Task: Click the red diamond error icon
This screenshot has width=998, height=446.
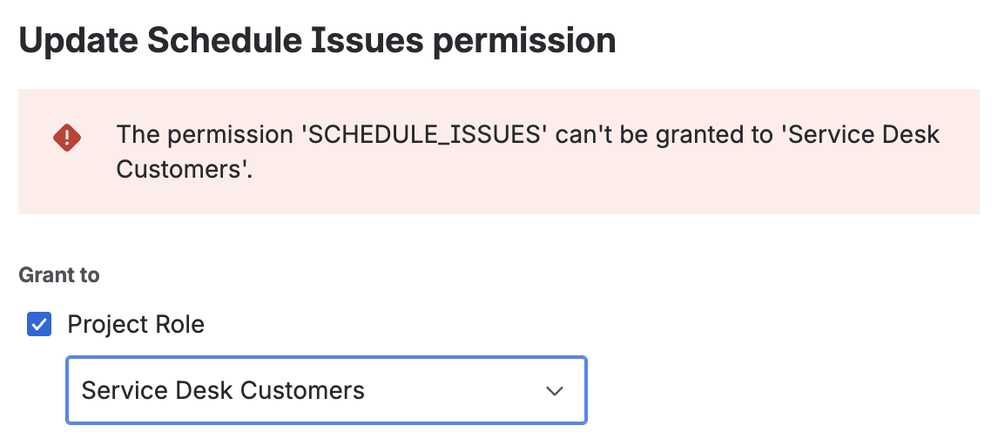Action: [67, 138]
